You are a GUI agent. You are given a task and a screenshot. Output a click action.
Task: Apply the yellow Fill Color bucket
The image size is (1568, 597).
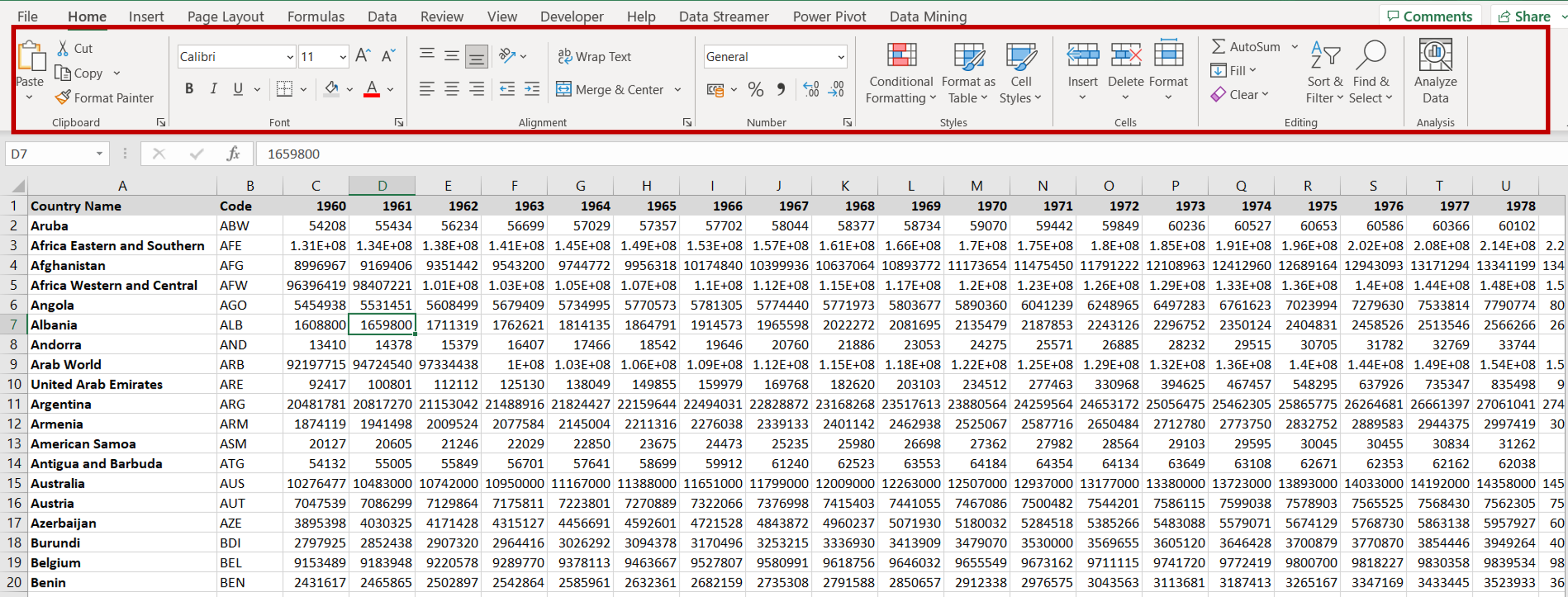pyautogui.click(x=332, y=89)
